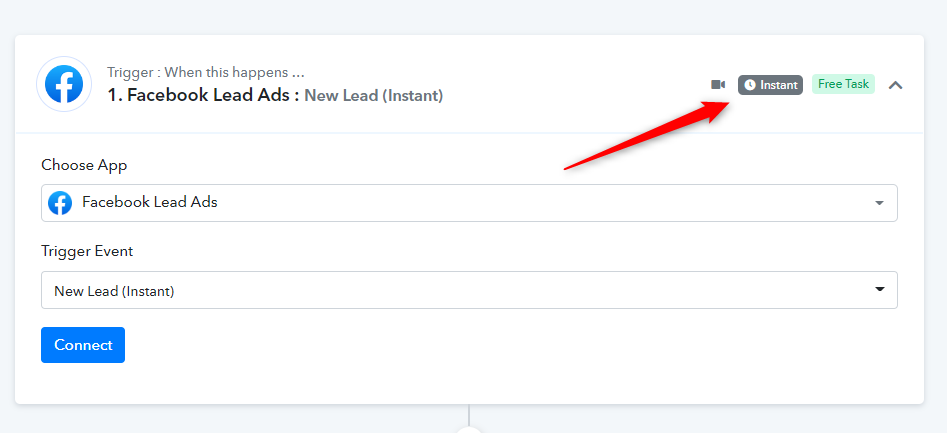Select the Facebook Lead Ads text in app selector

pyautogui.click(x=150, y=202)
